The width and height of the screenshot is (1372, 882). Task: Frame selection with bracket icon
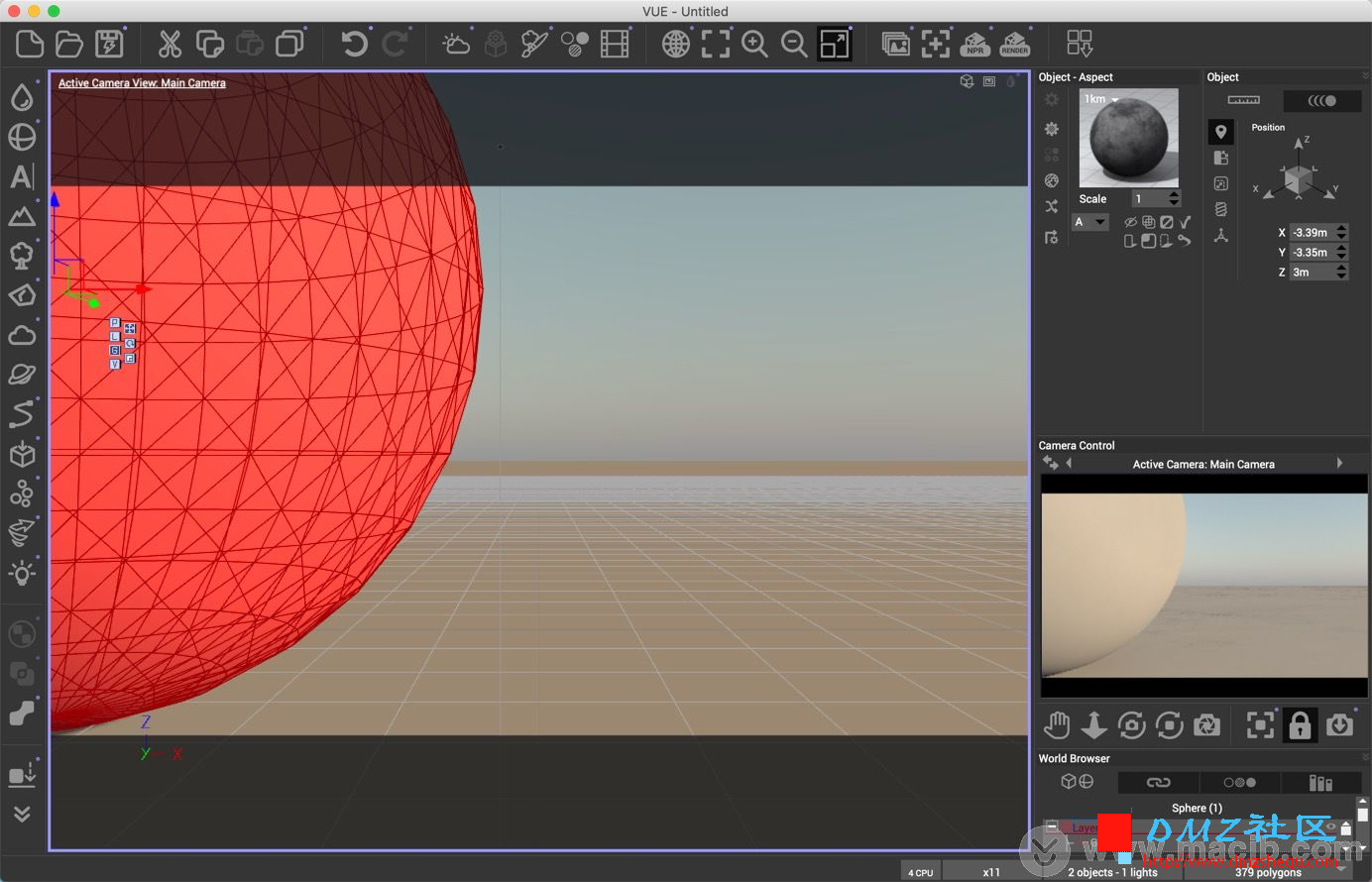716,44
